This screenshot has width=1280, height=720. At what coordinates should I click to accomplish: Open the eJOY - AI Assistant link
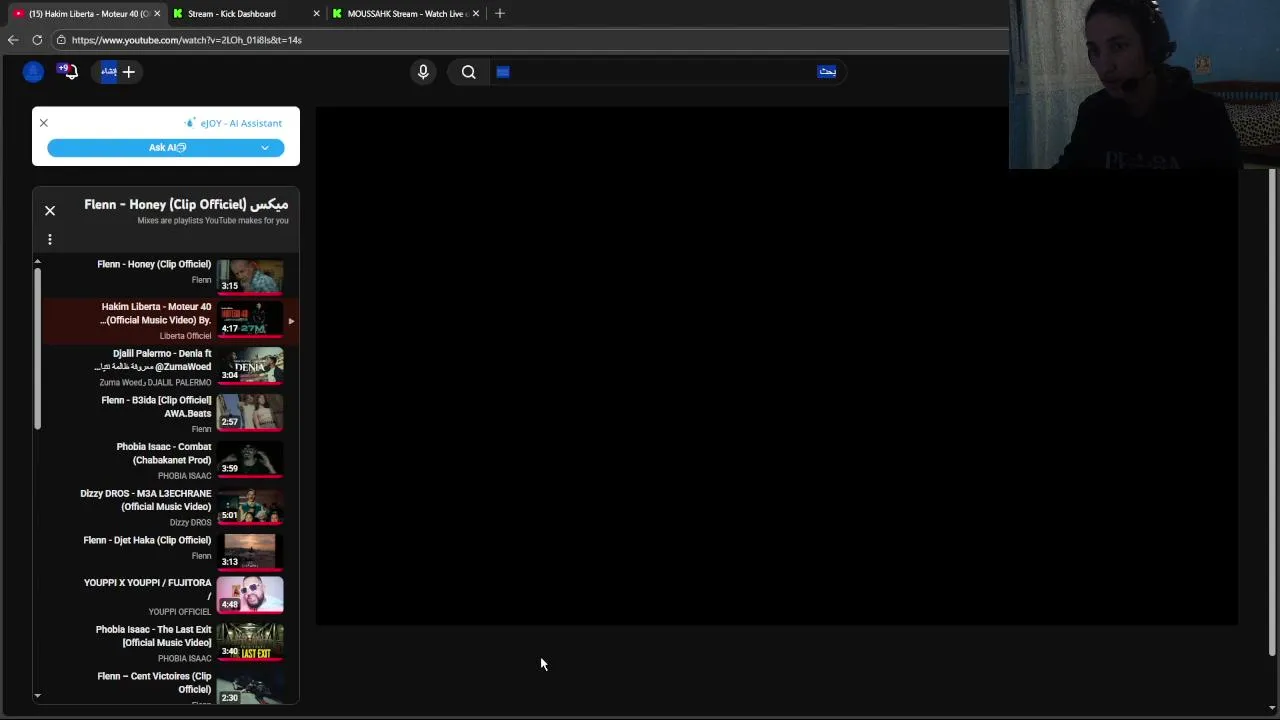[x=234, y=123]
